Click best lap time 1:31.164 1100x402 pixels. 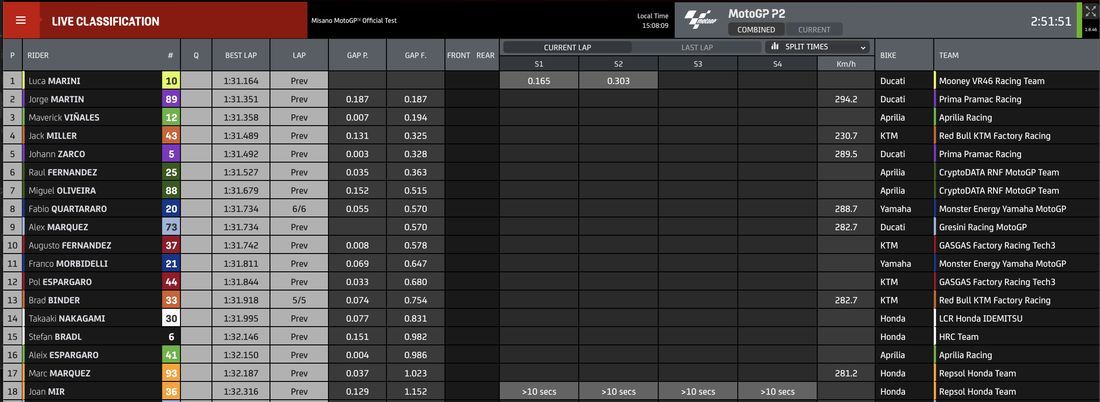click(x=241, y=81)
